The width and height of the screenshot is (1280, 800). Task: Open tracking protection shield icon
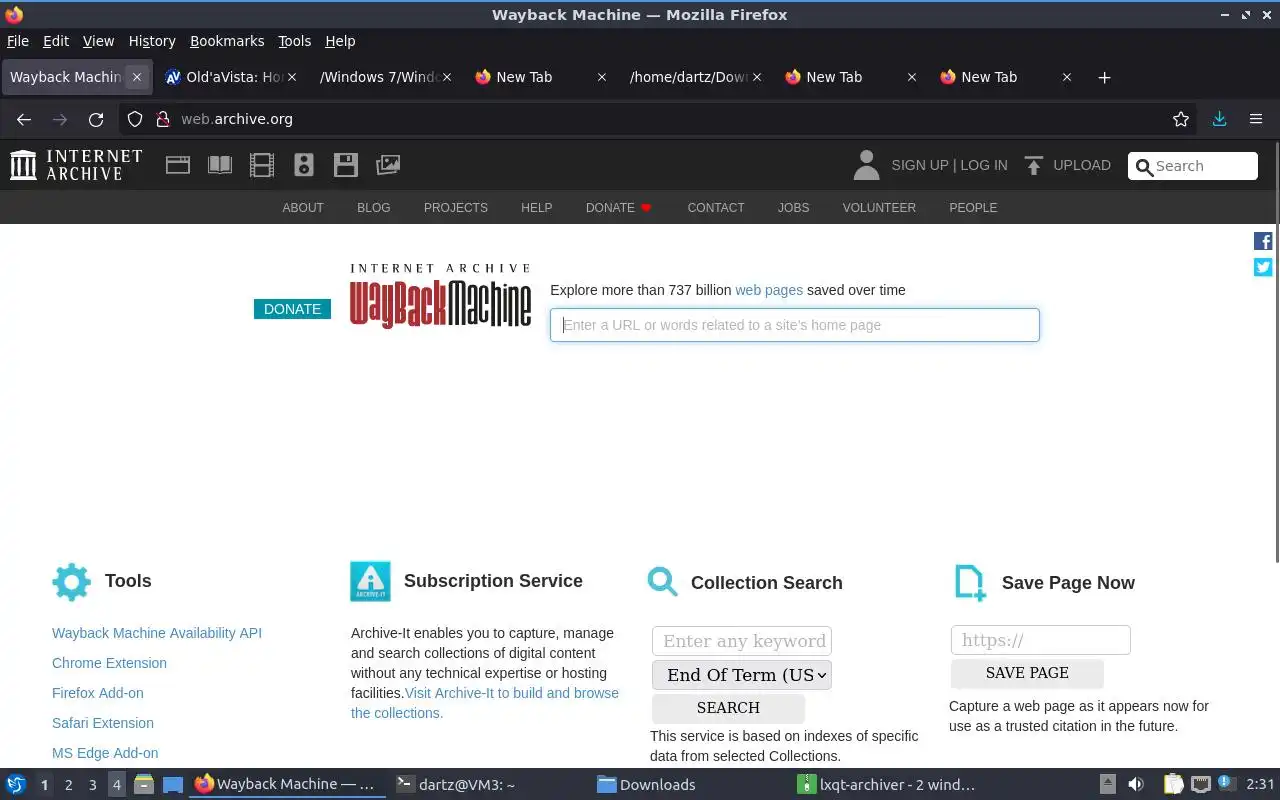coord(135,119)
